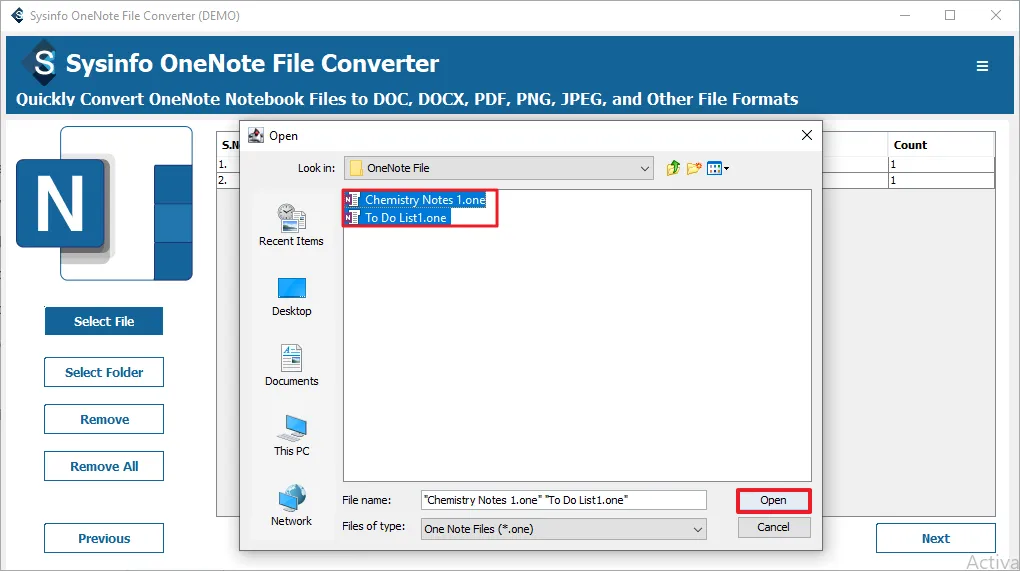Select Chemistry Notes 1.one file name
1020x571 pixels.
[x=425, y=200]
